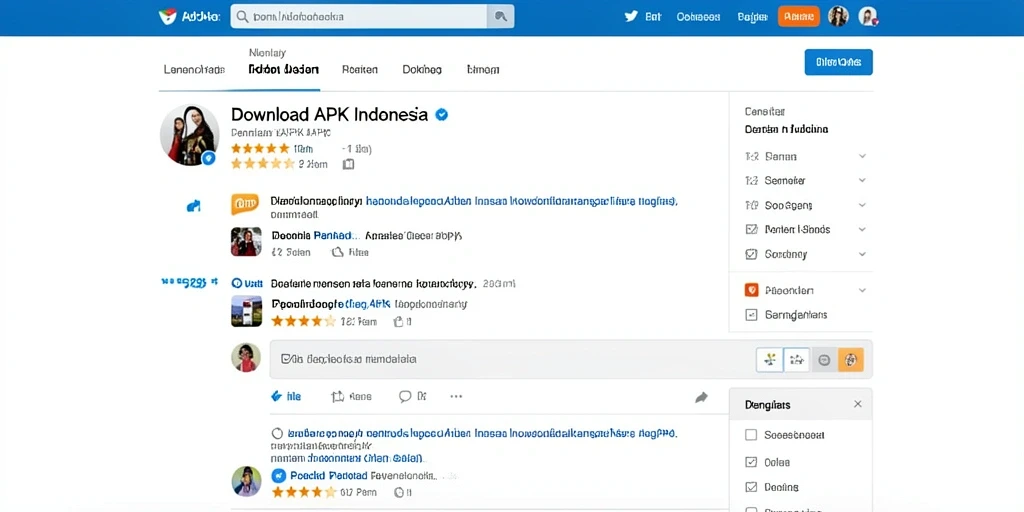
Task: Click the book icon beside the second star row
Action: point(349,164)
